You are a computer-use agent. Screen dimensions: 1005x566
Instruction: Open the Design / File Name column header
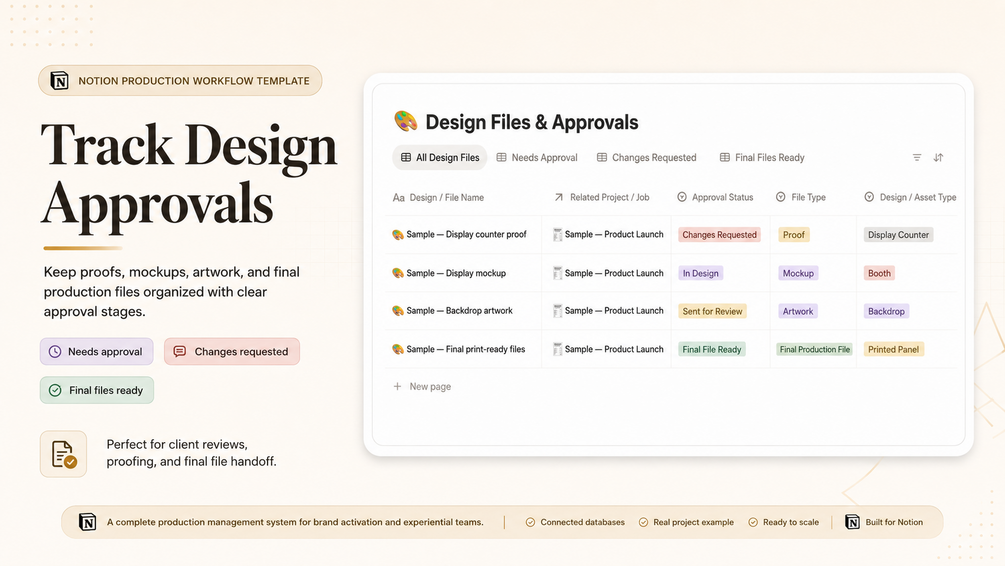pos(438,197)
